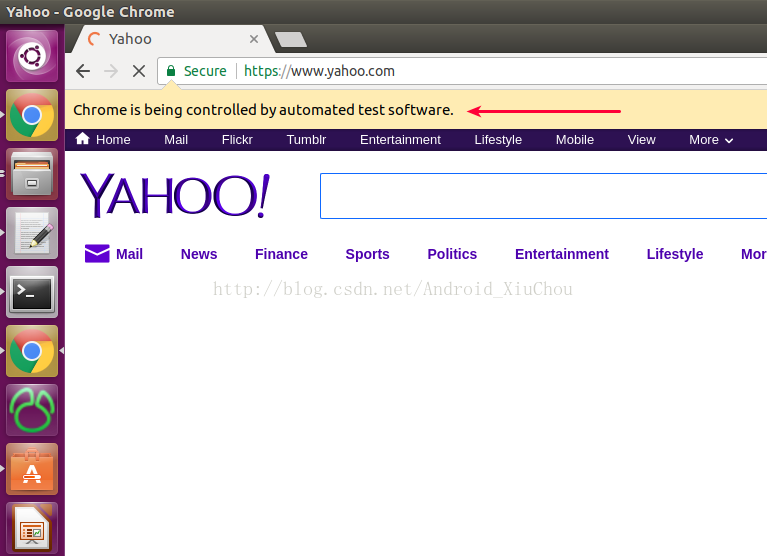Click the green Secure padlock icon
Screen dimensions: 767x556
pos(171,71)
